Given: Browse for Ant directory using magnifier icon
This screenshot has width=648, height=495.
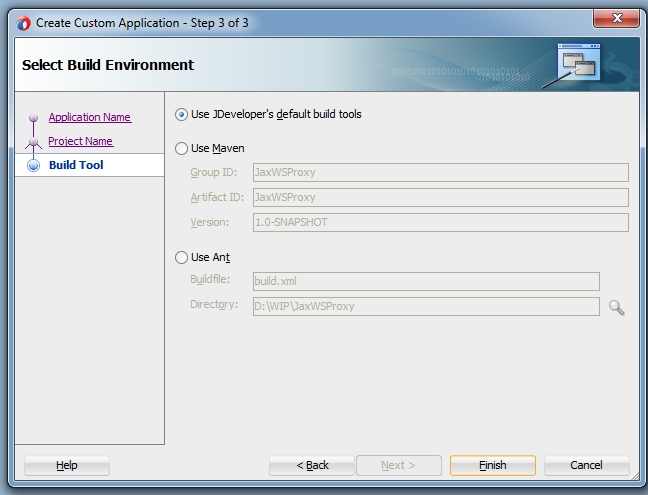Looking at the screenshot, I should [617, 307].
